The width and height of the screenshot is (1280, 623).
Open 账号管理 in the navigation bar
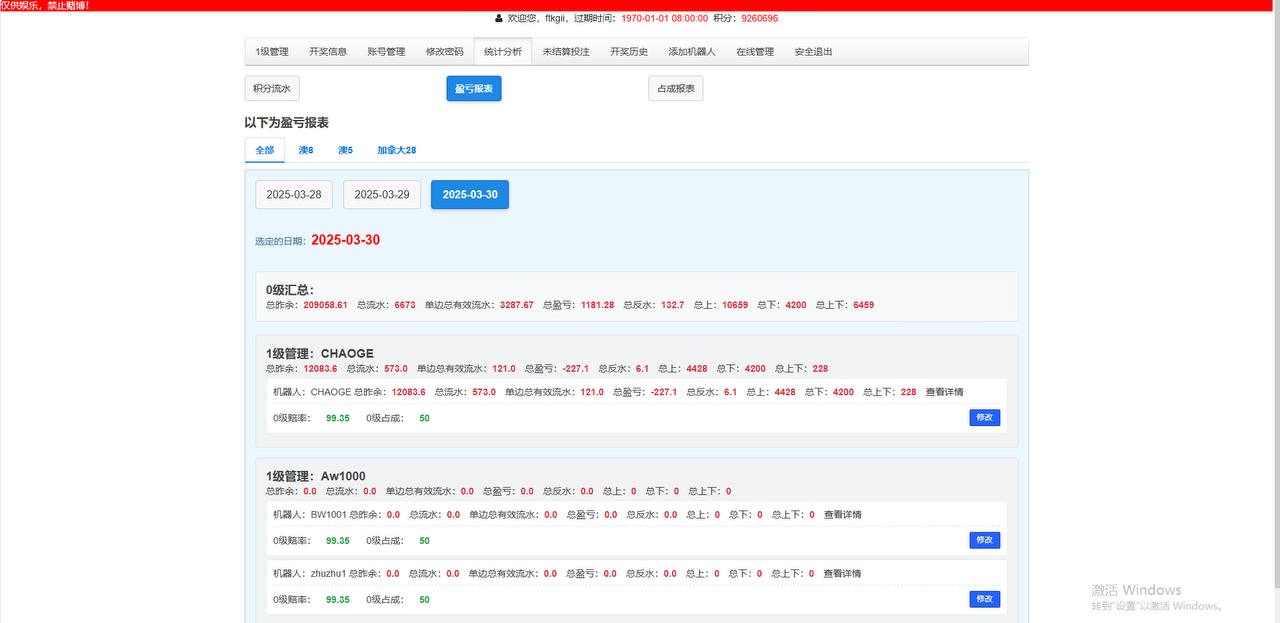coord(386,52)
